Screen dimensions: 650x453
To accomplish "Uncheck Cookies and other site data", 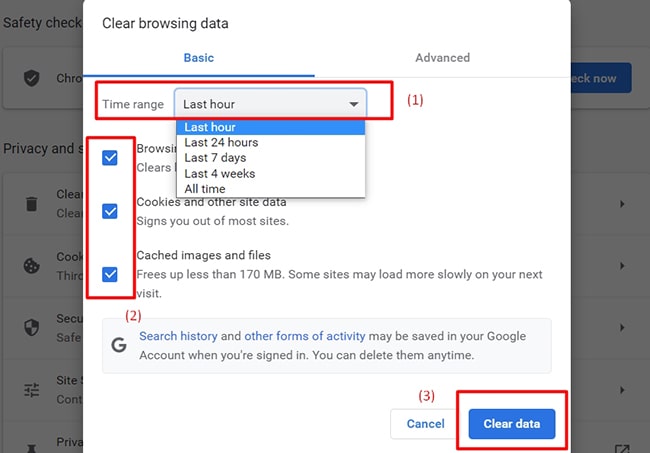I will click(x=110, y=211).
